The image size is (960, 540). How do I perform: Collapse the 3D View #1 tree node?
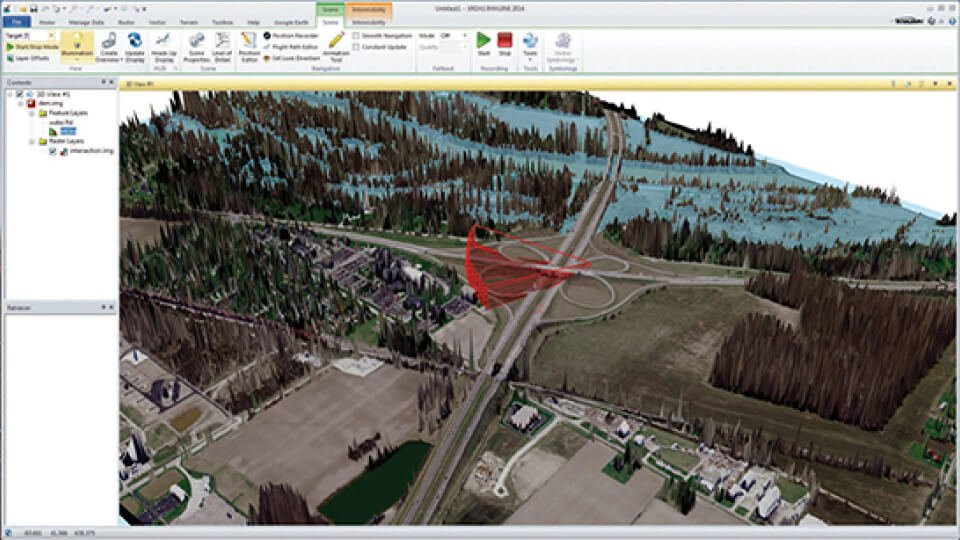pos(10,94)
